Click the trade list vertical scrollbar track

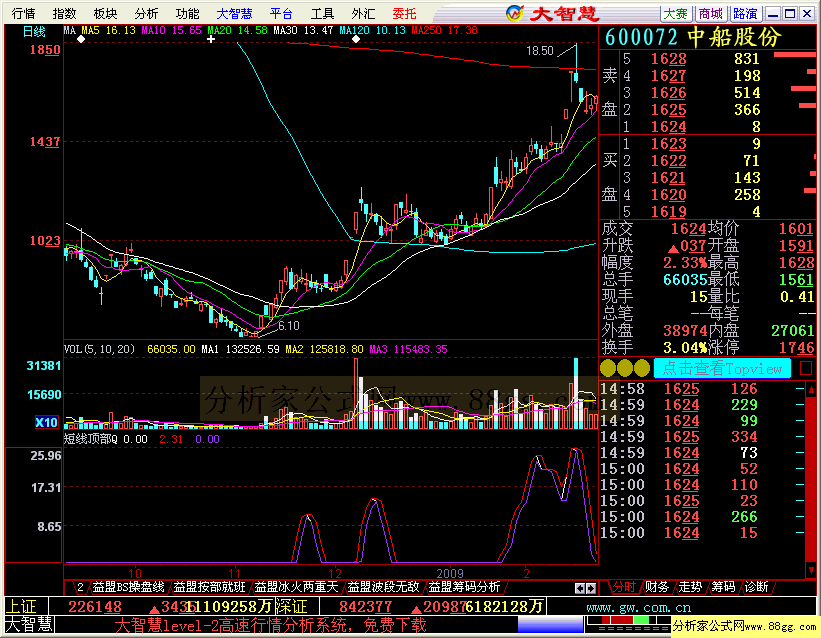click(811, 480)
